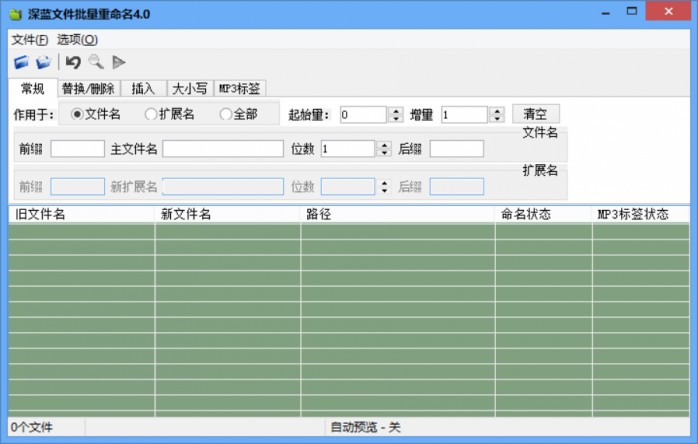This screenshot has height=444, width=698.
Task: Click the magnifier preview toolbar icon
Action: [96, 62]
